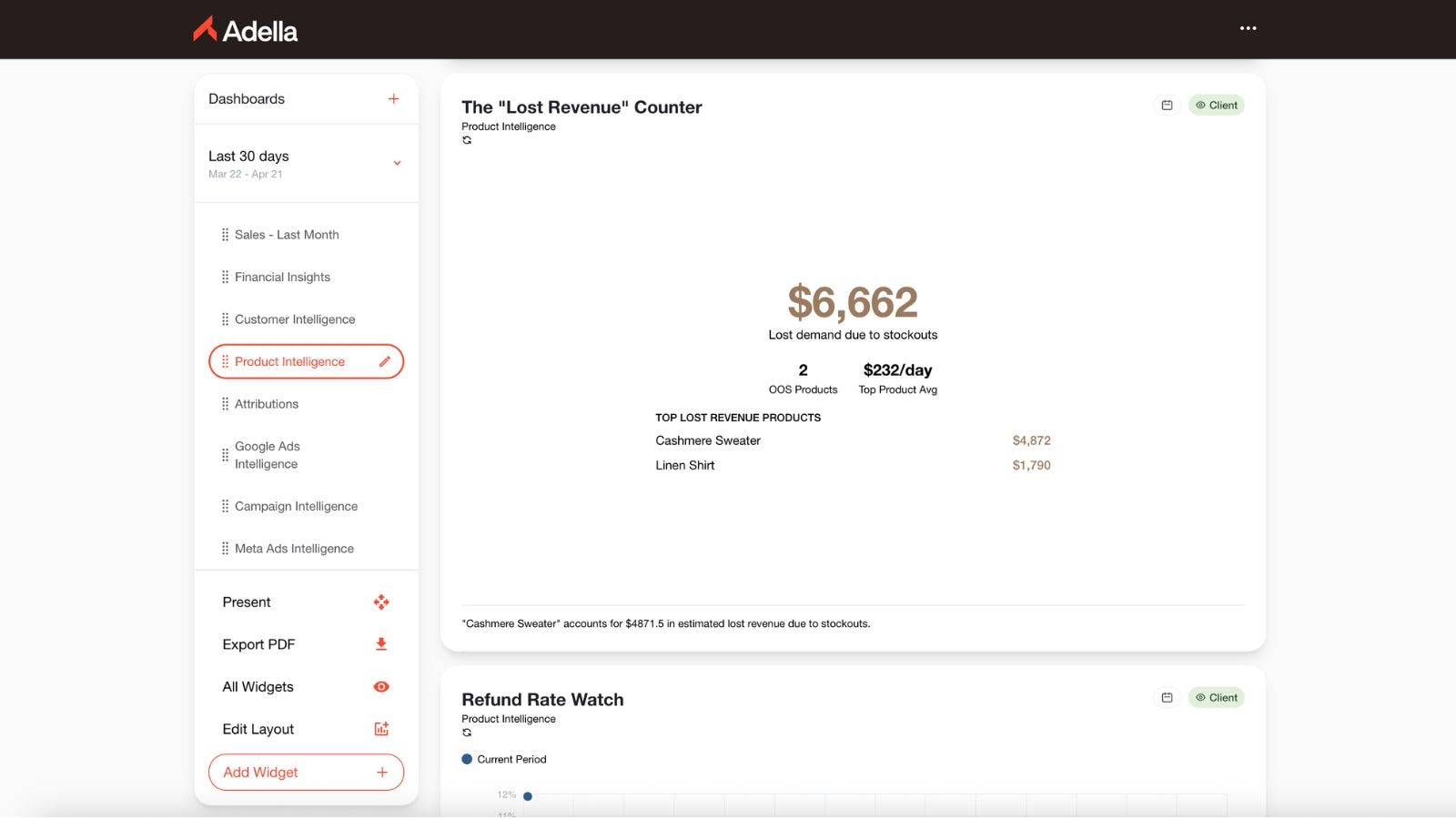Refresh the Refund Rate Watch widget
1456x819 pixels.
[x=467, y=733]
